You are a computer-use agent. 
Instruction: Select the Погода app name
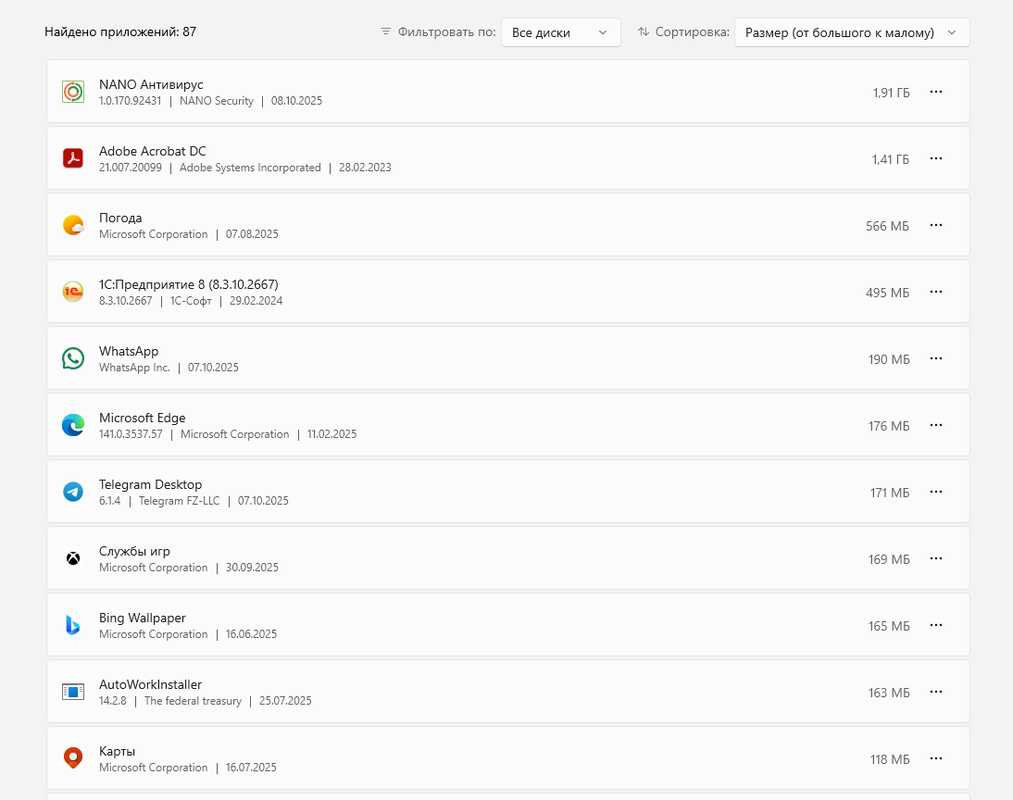tap(120, 218)
